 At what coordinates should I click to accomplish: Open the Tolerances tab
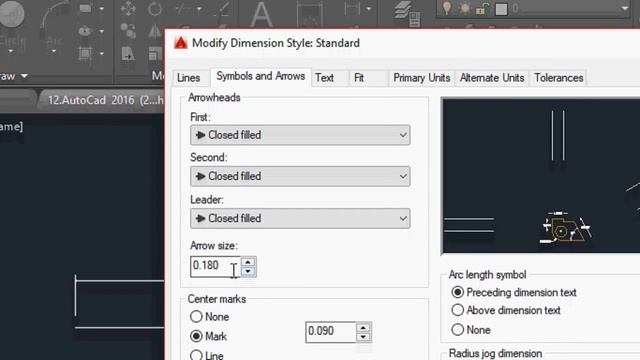click(559, 78)
